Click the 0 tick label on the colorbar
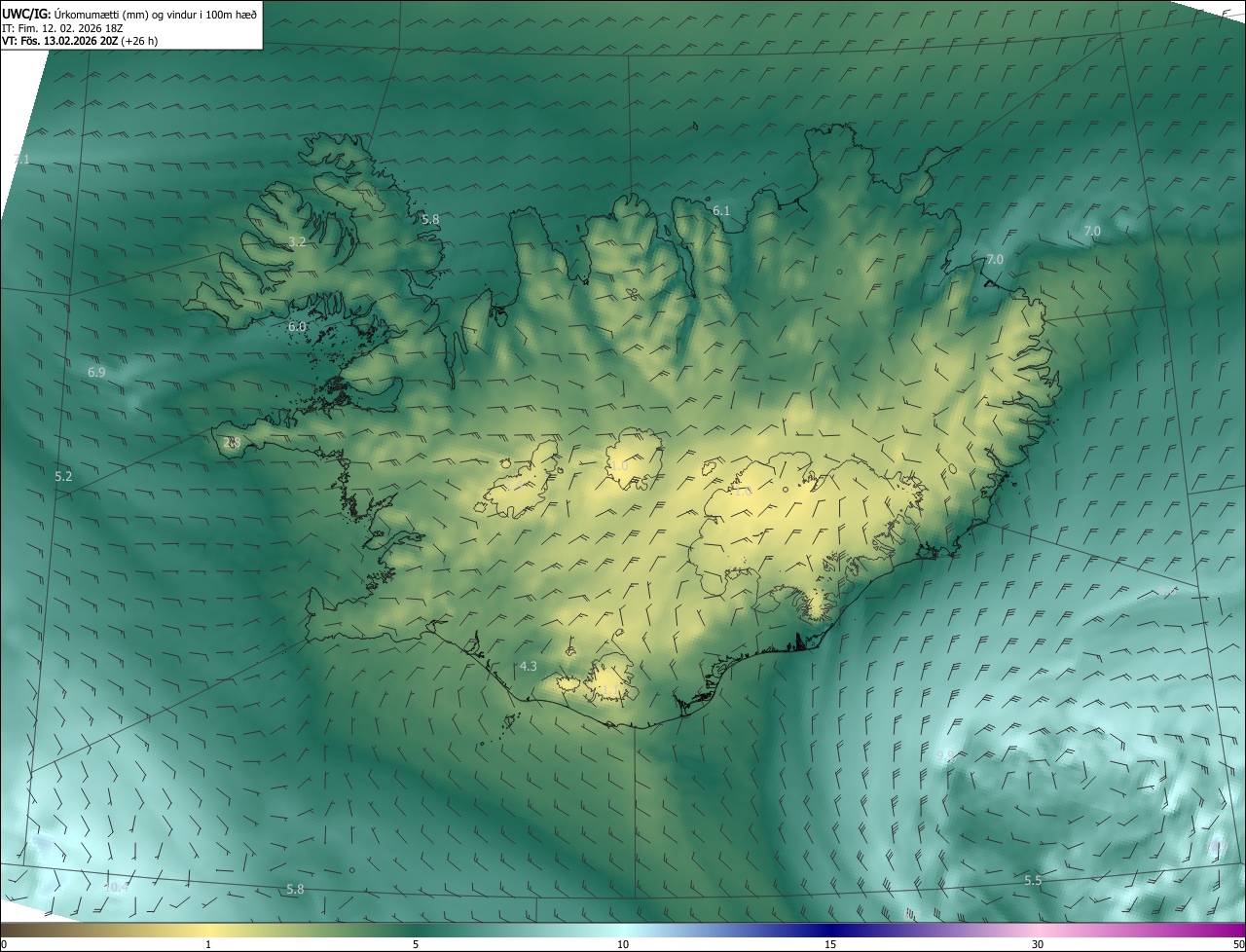Screen dimensions: 1246x952 [x=4, y=944]
